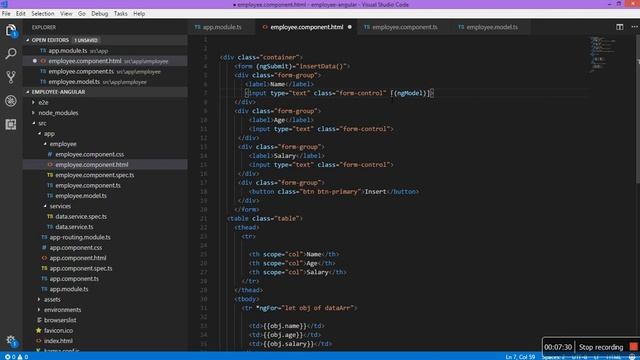The height and width of the screenshot is (360, 640).
Task: Open the Go menu
Action: pyautogui.click(x=82, y=13)
